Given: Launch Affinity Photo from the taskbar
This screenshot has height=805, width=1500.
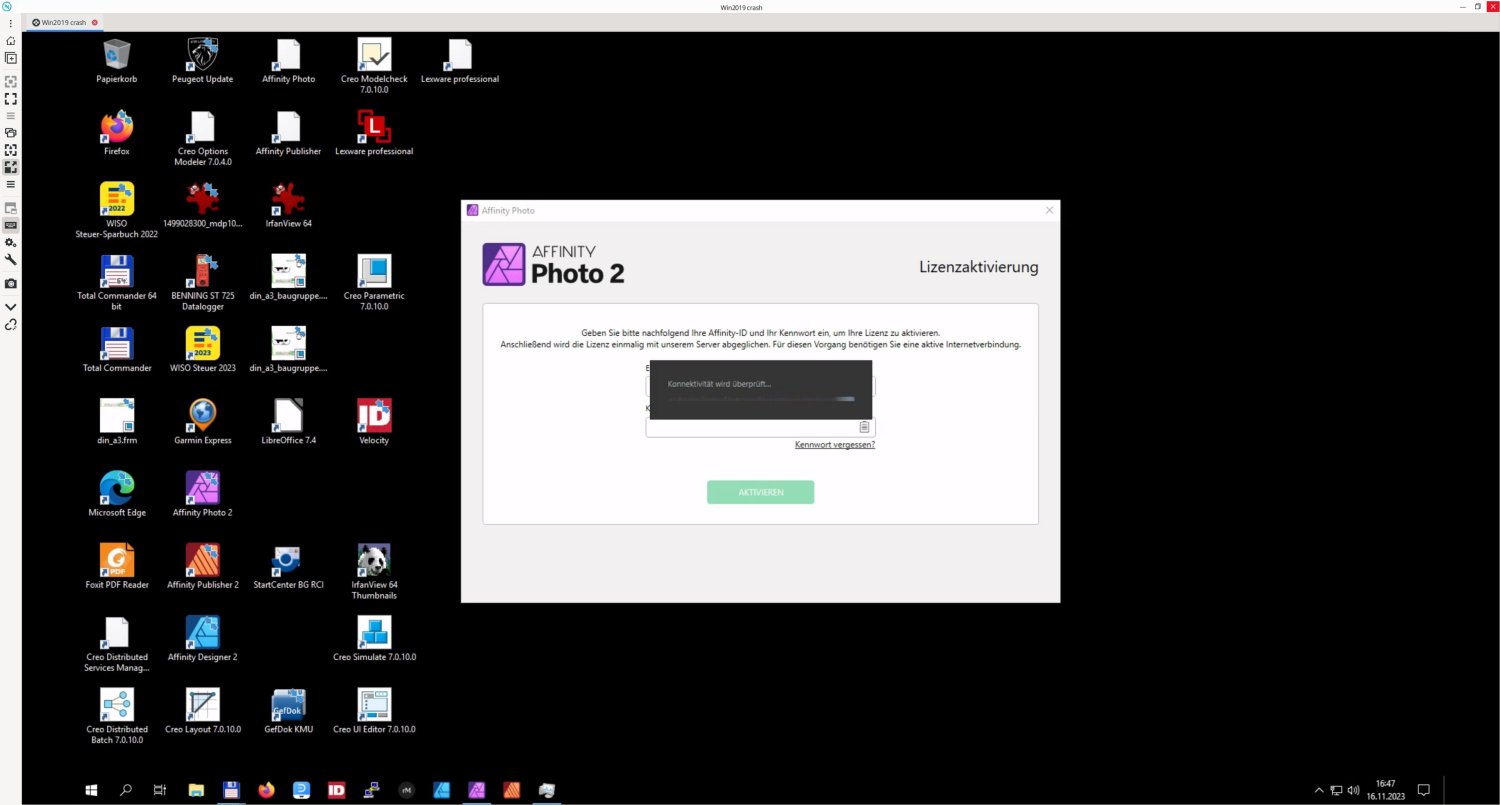Looking at the screenshot, I should point(476,790).
